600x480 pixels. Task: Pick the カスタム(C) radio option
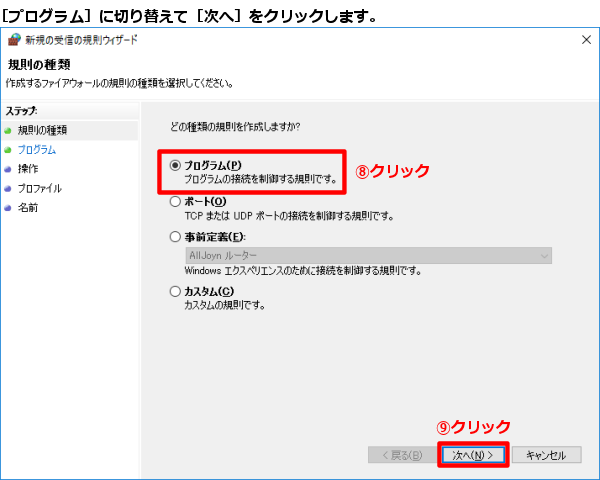(x=176, y=291)
